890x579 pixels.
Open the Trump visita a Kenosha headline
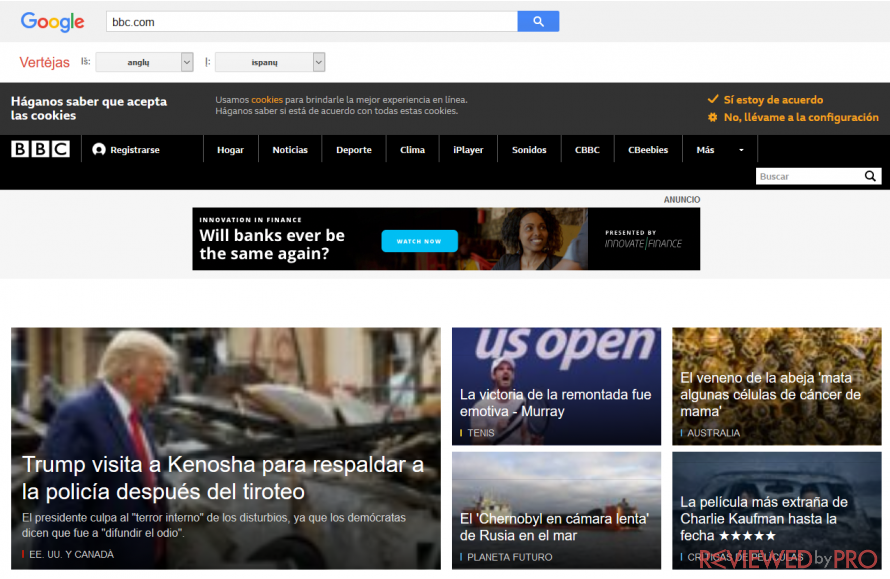[x=222, y=477]
